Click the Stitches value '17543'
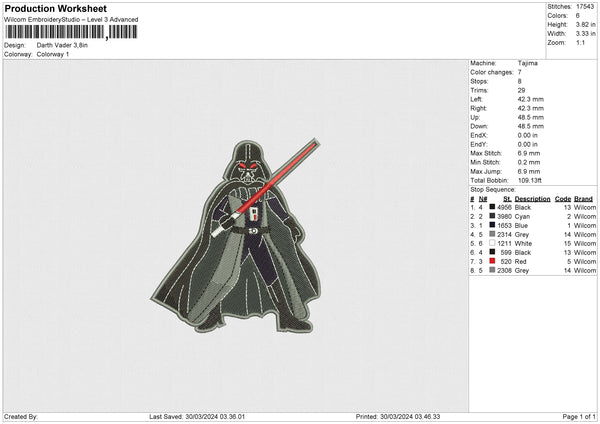This screenshot has width=600, height=424. (x=585, y=7)
